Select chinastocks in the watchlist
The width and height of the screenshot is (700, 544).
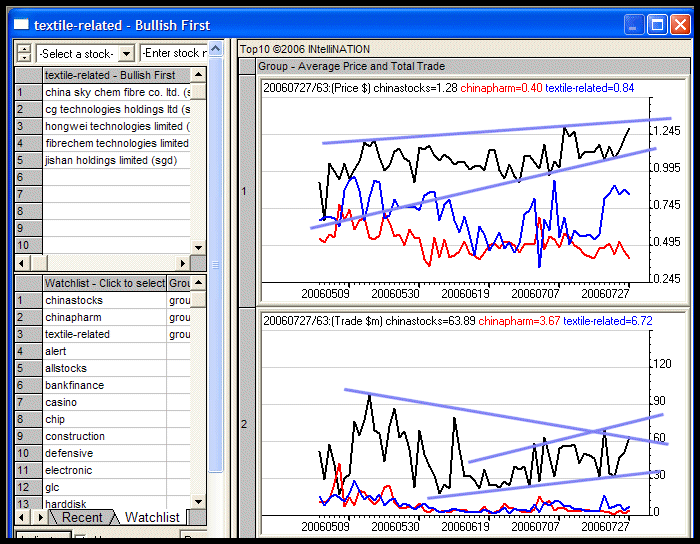point(105,300)
